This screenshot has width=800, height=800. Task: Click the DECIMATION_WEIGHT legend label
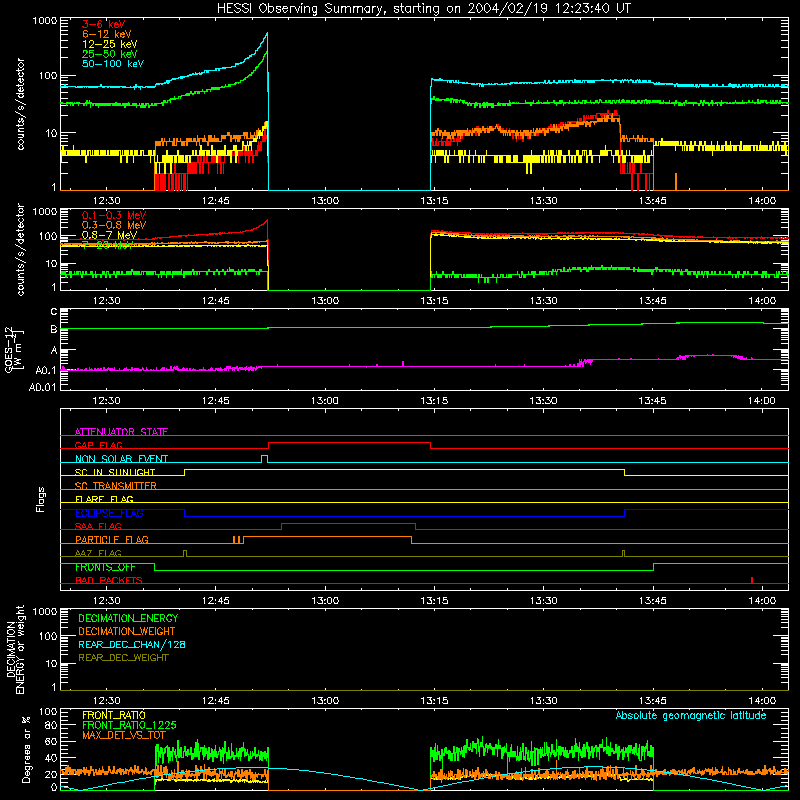127,631
